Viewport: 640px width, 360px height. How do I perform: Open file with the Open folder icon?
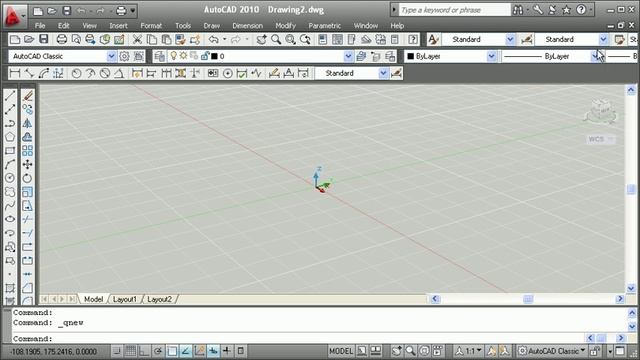(x=29, y=39)
